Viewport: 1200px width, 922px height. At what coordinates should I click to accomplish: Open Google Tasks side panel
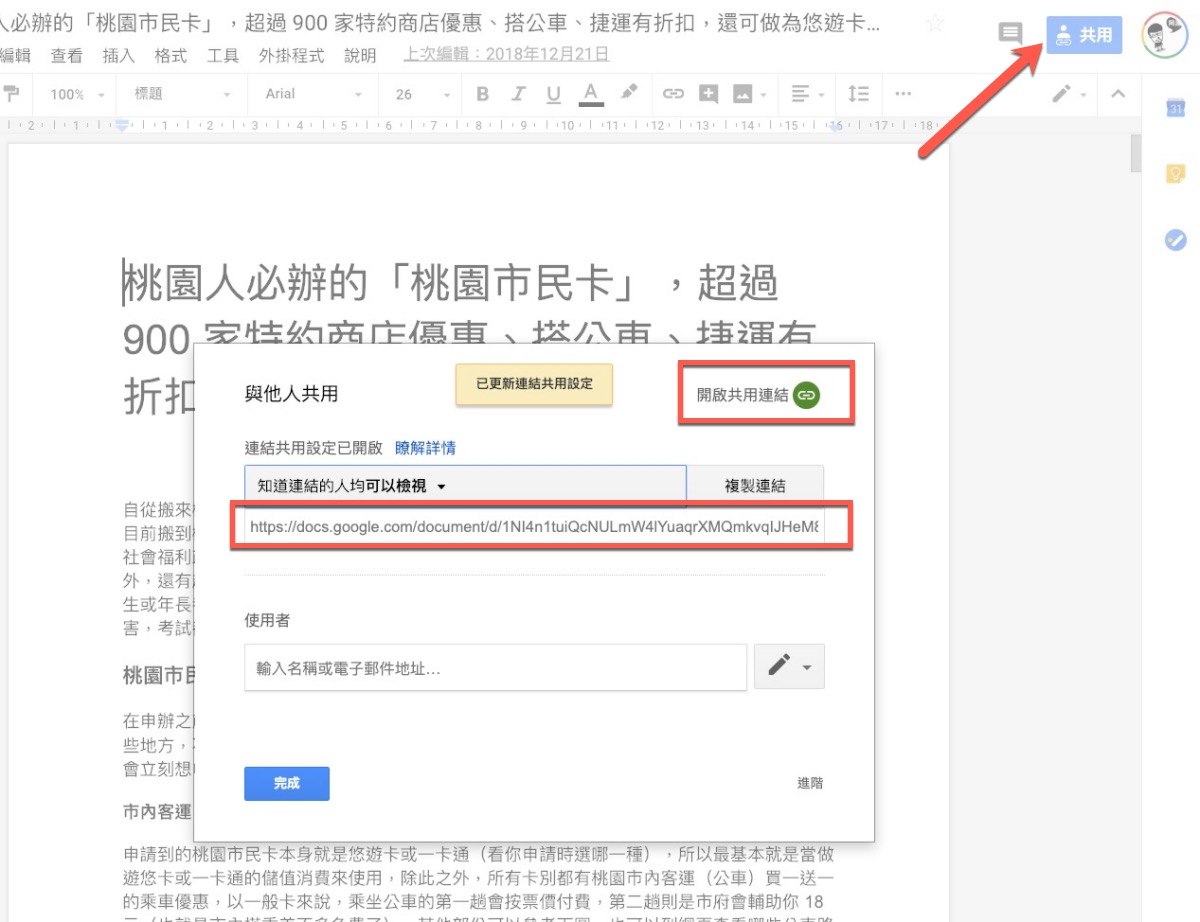click(1176, 240)
